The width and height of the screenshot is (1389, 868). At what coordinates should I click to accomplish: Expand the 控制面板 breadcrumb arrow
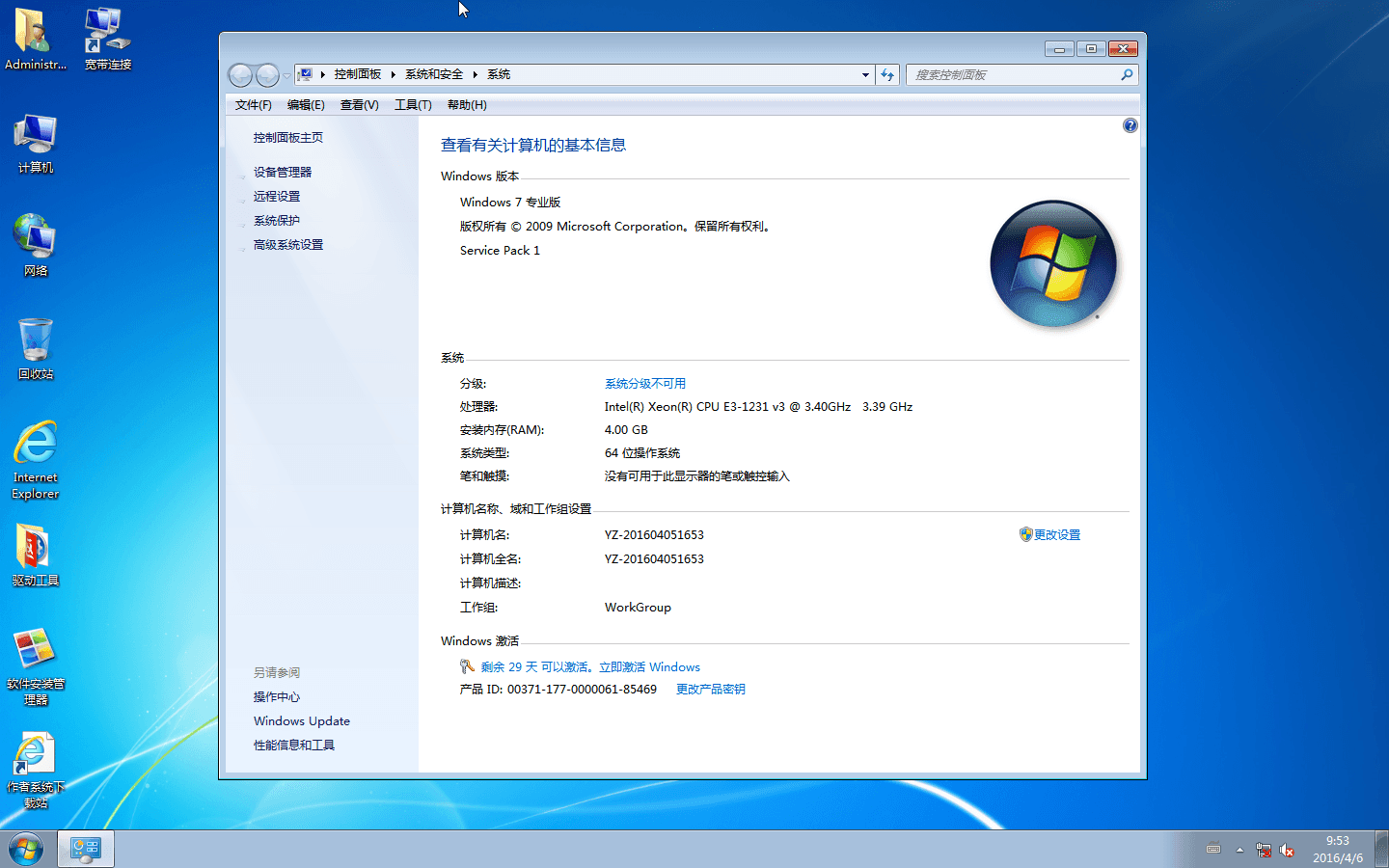394,74
